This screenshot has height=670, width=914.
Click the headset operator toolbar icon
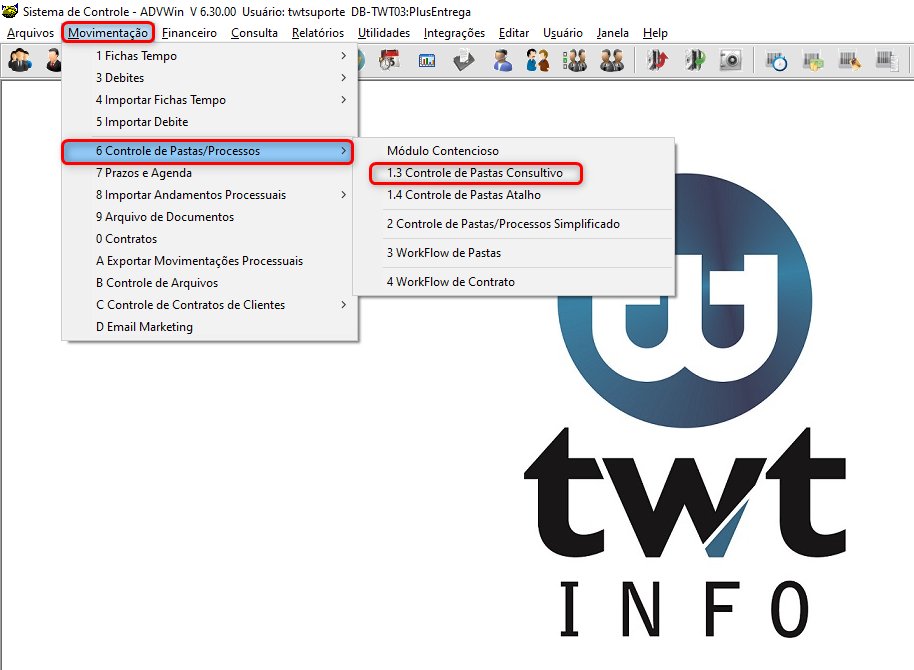coord(501,61)
